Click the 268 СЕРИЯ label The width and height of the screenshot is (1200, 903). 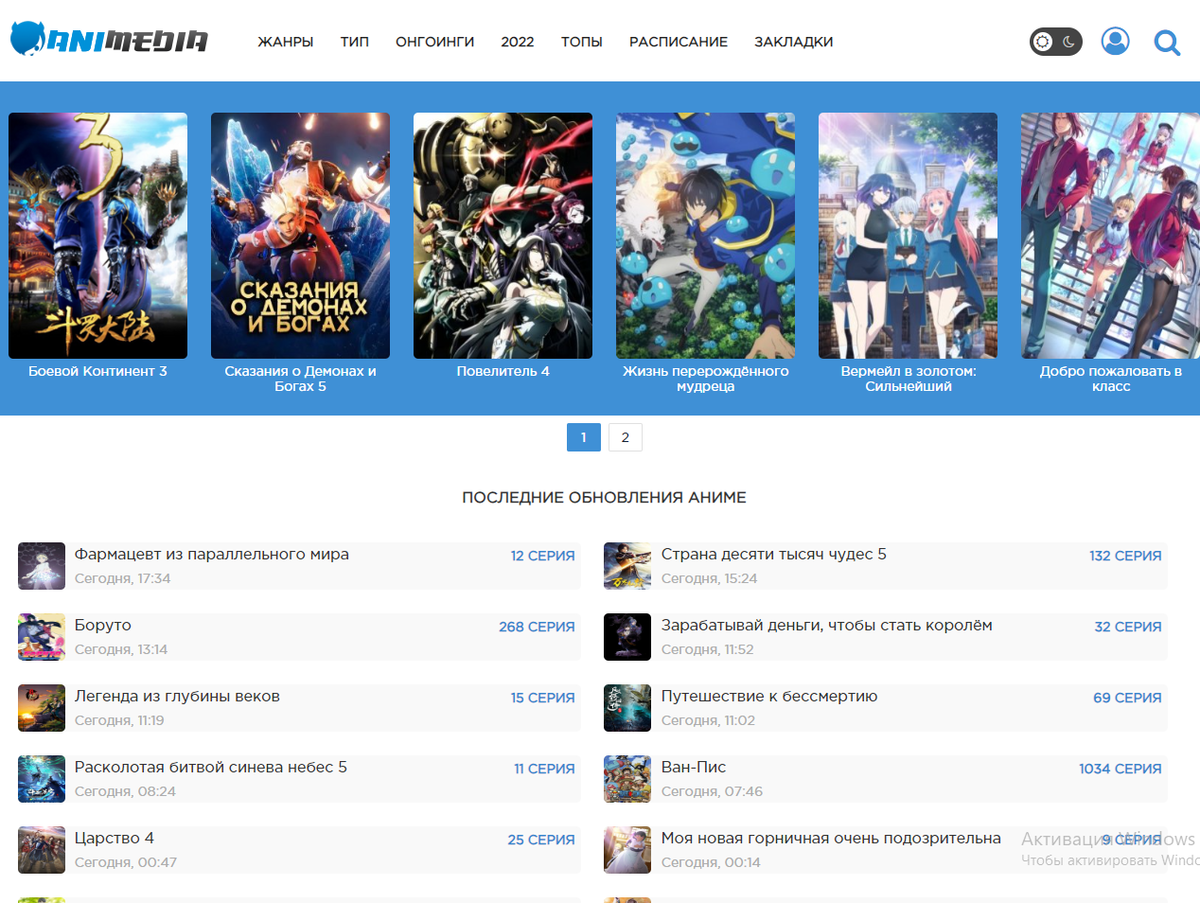click(537, 627)
